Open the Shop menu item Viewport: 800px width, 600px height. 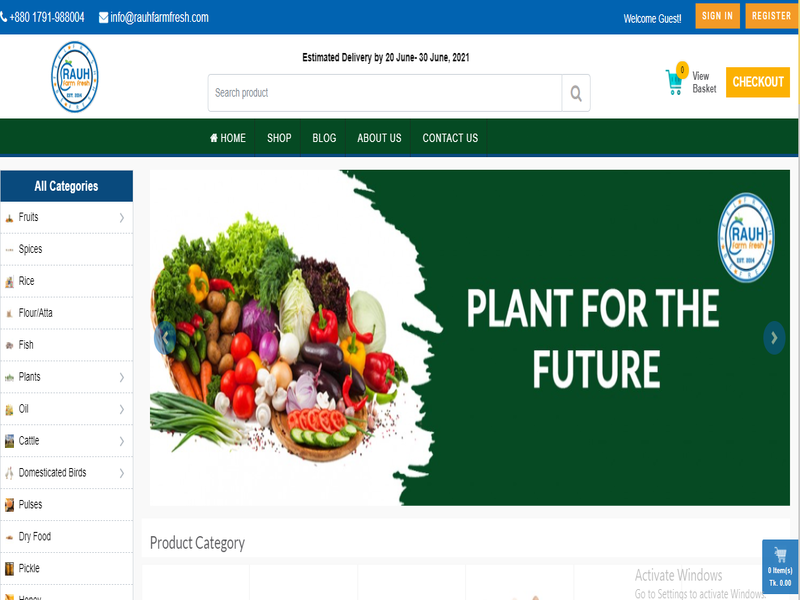[279, 138]
